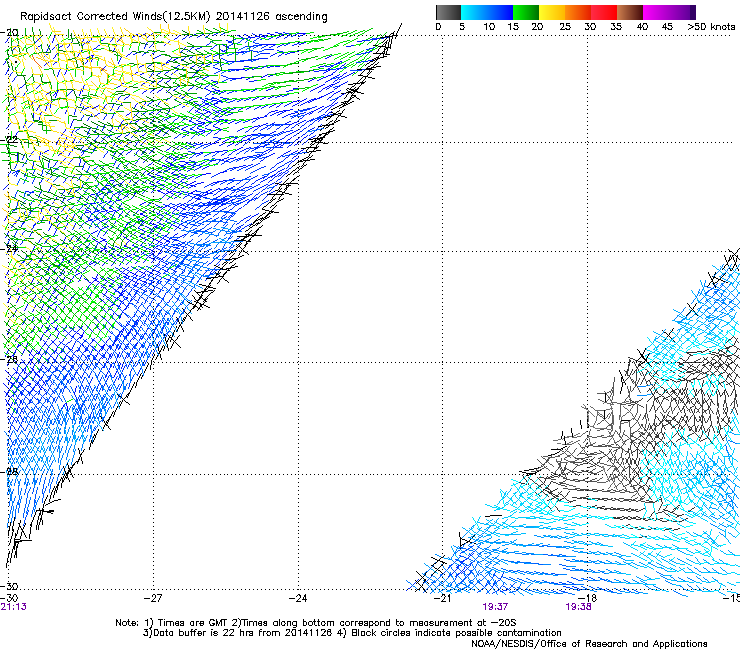Click the '45' legend tick label
This screenshot has height=650, width=740.
(667, 27)
